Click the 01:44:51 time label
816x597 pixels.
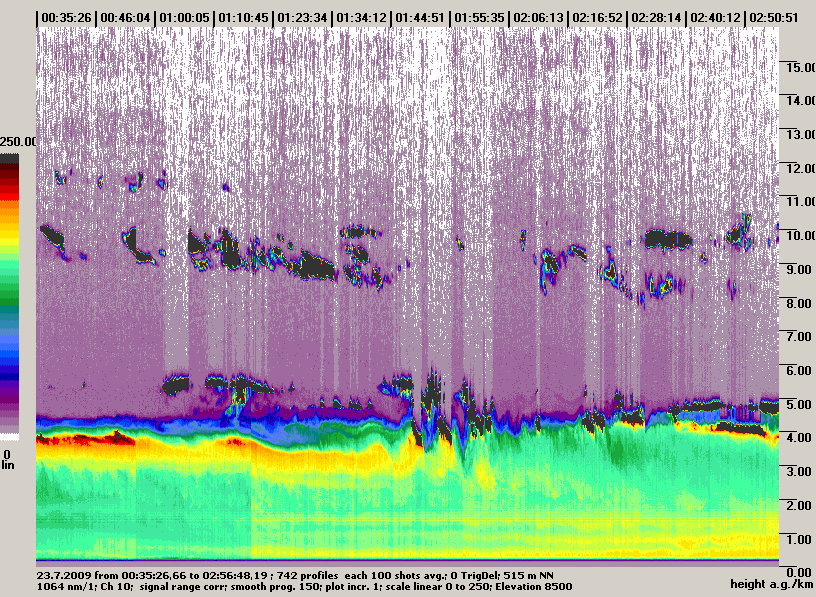coord(420,18)
